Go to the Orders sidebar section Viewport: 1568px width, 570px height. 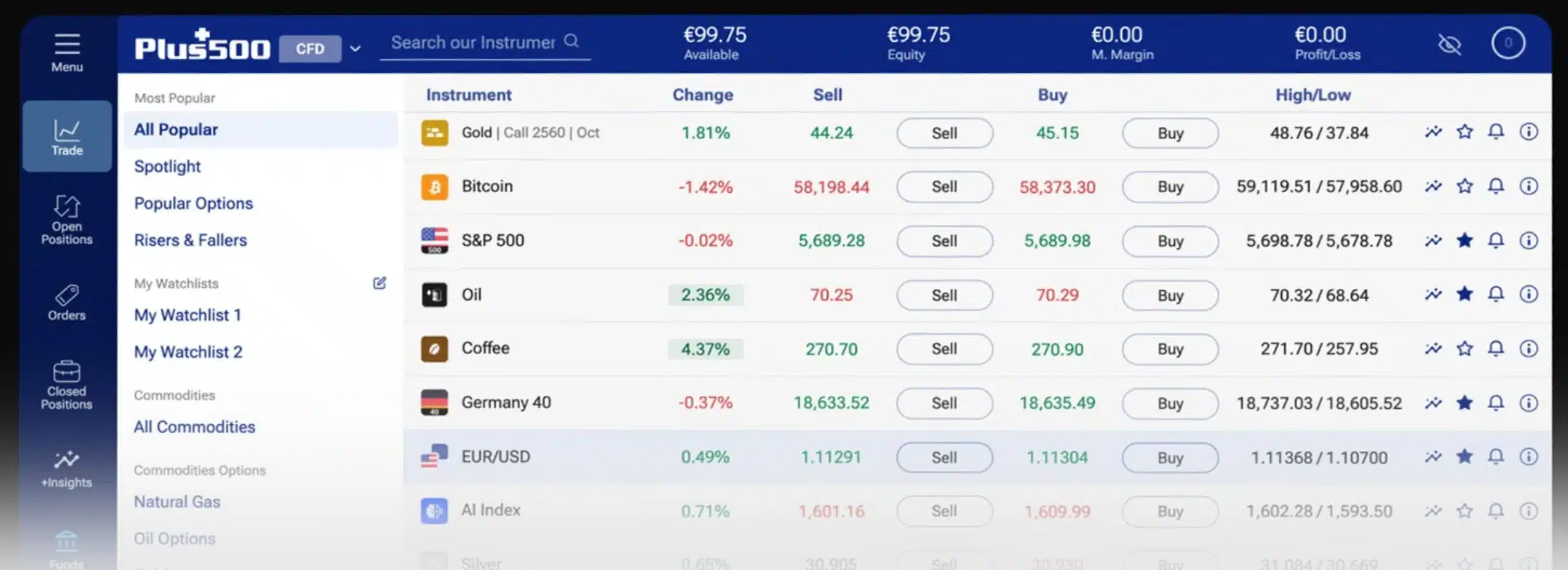click(x=67, y=302)
